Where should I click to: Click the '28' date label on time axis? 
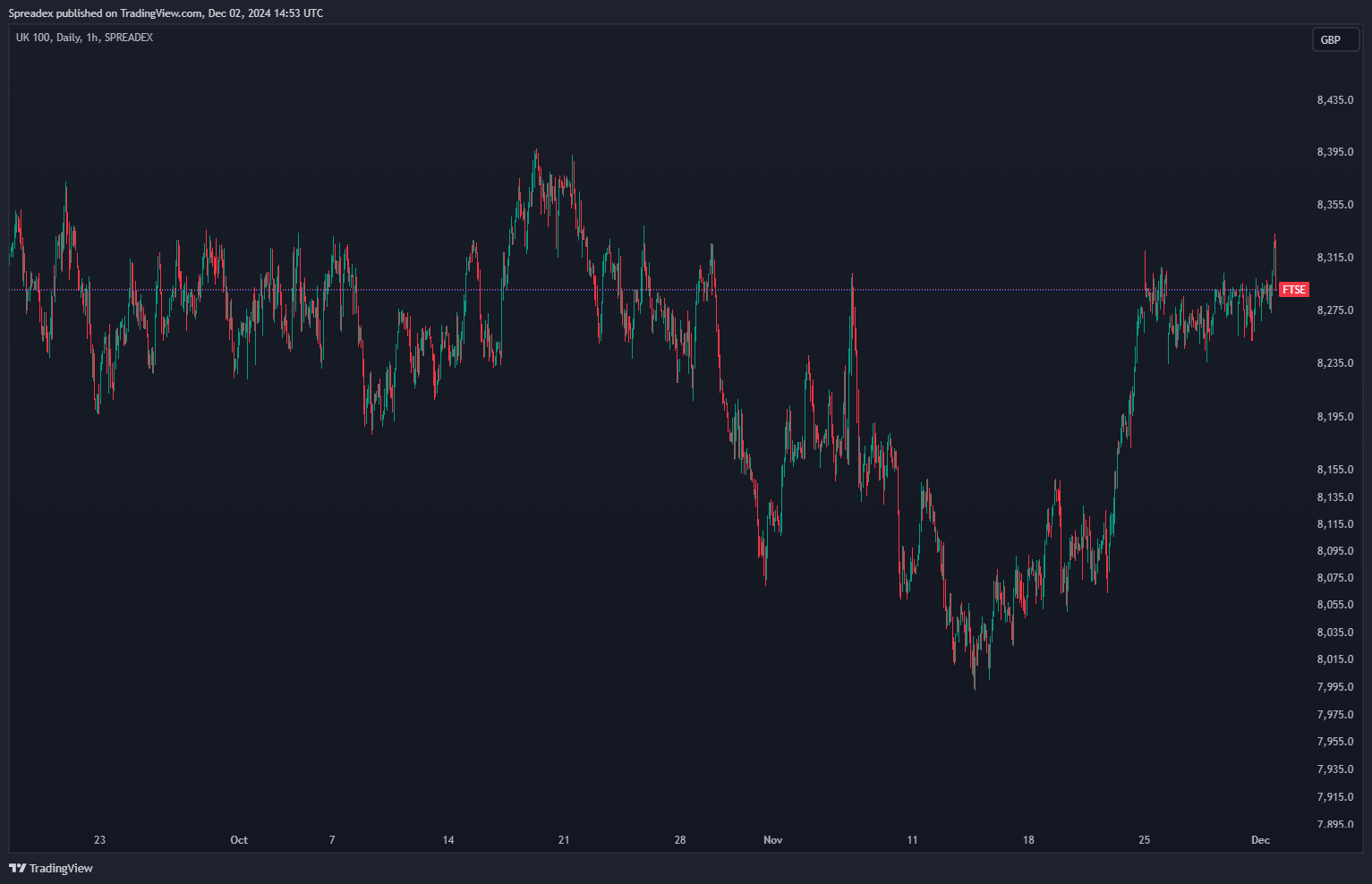(680, 840)
